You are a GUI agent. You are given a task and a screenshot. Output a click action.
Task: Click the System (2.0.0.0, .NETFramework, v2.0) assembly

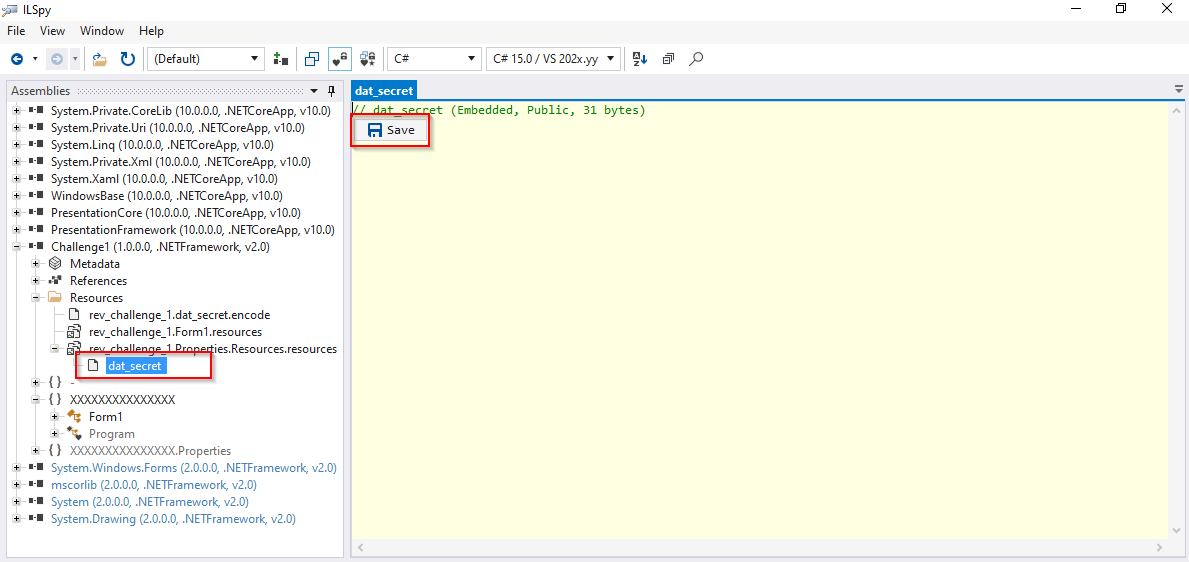coord(149,502)
